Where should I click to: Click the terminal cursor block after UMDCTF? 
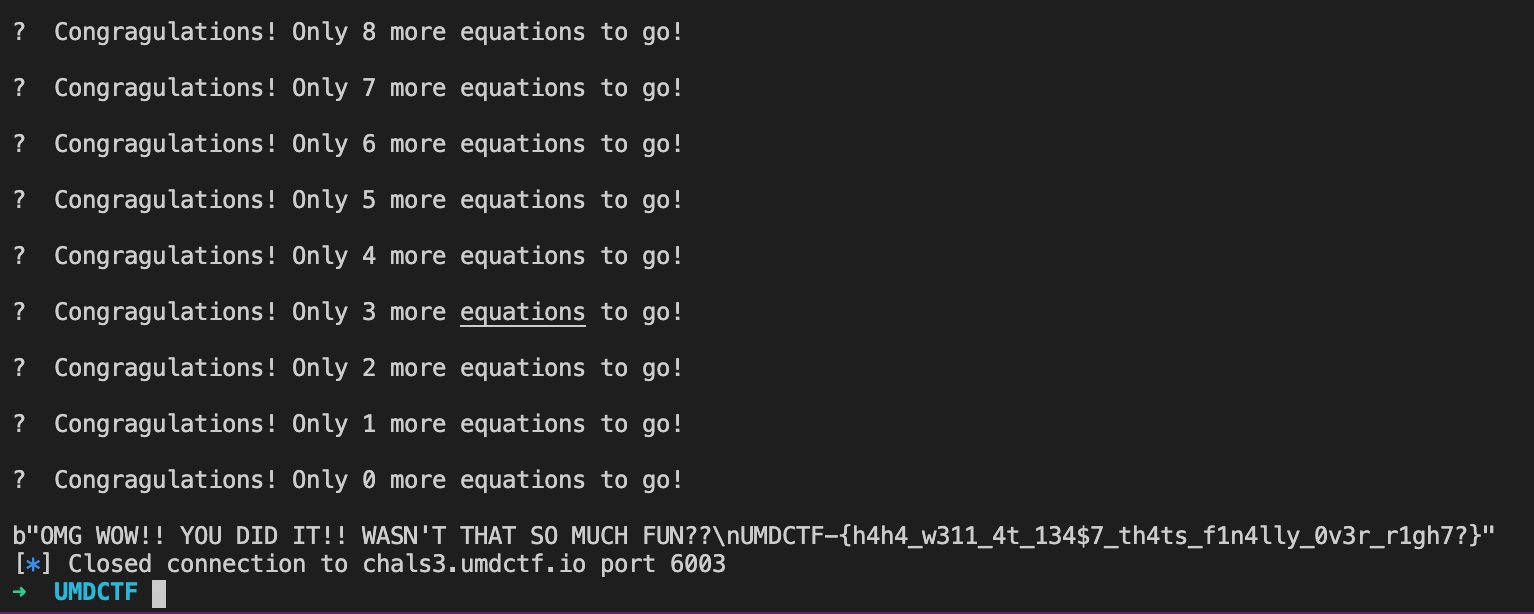click(159, 593)
